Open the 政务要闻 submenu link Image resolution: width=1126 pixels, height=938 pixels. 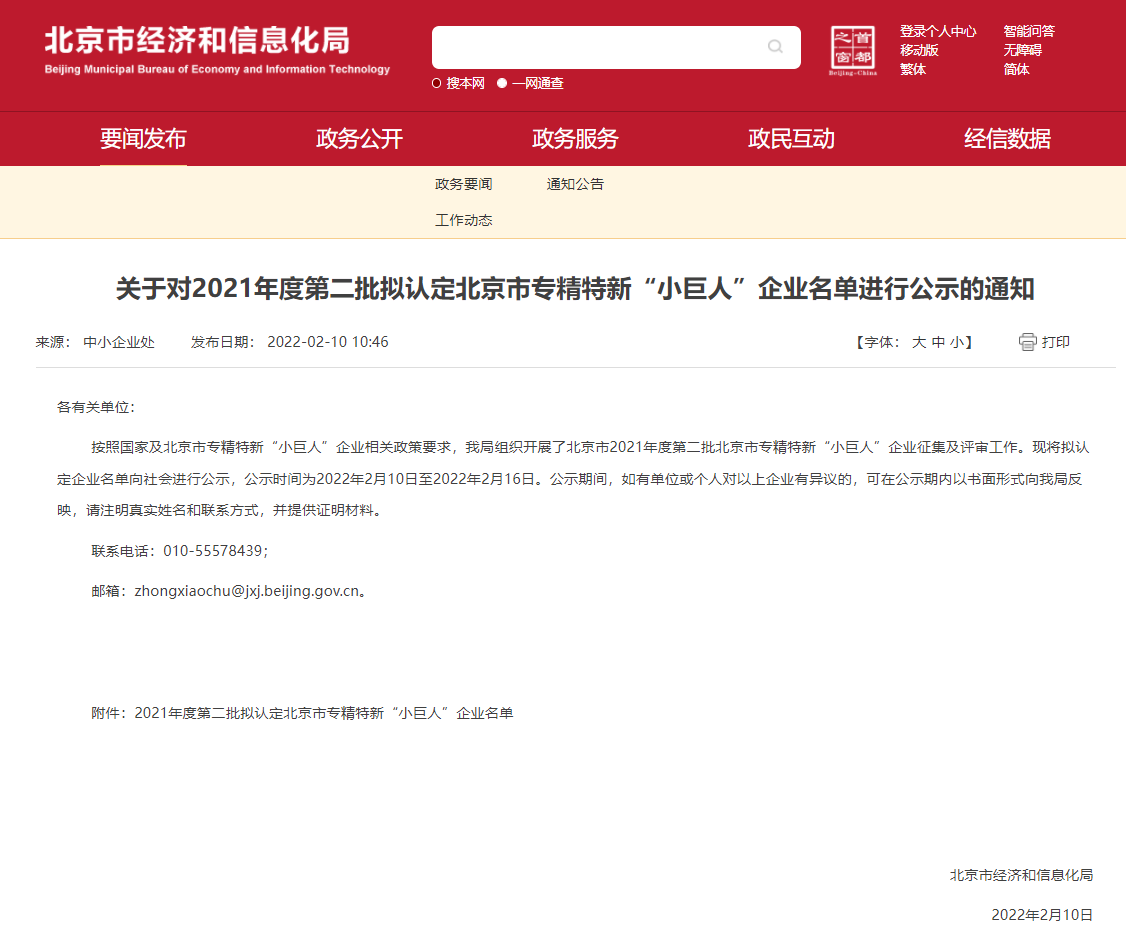[463, 184]
